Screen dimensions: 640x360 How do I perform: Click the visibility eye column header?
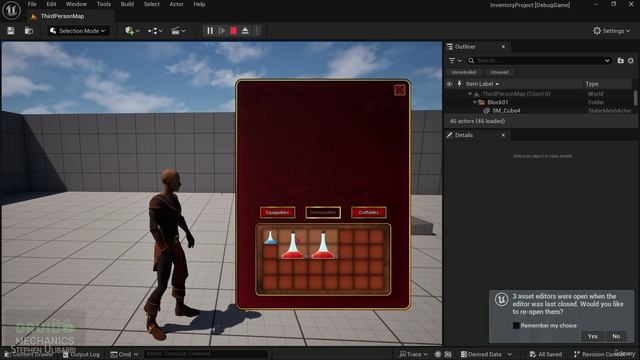[449, 84]
